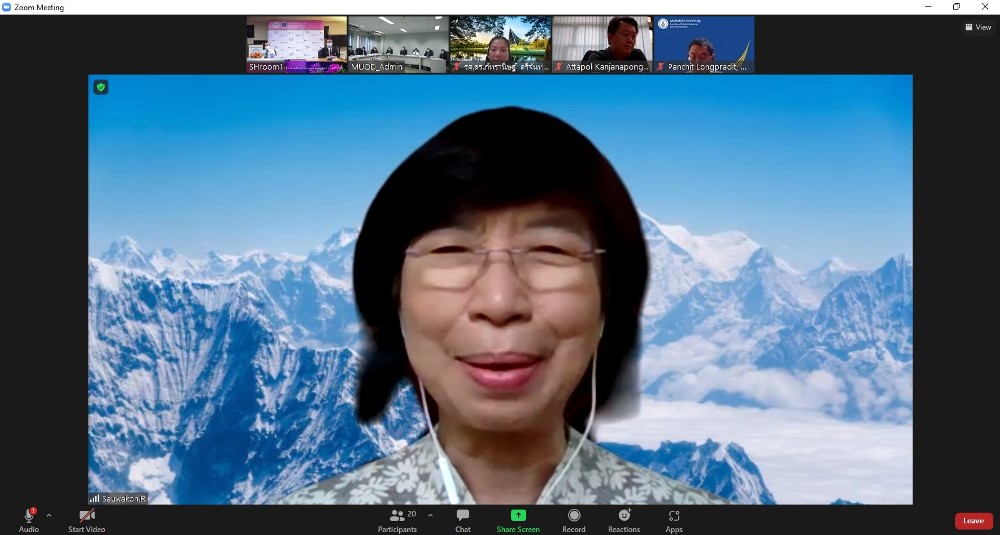Click the Audio microphone icon
The image size is (1000, 535).
[x=28, y=515]
